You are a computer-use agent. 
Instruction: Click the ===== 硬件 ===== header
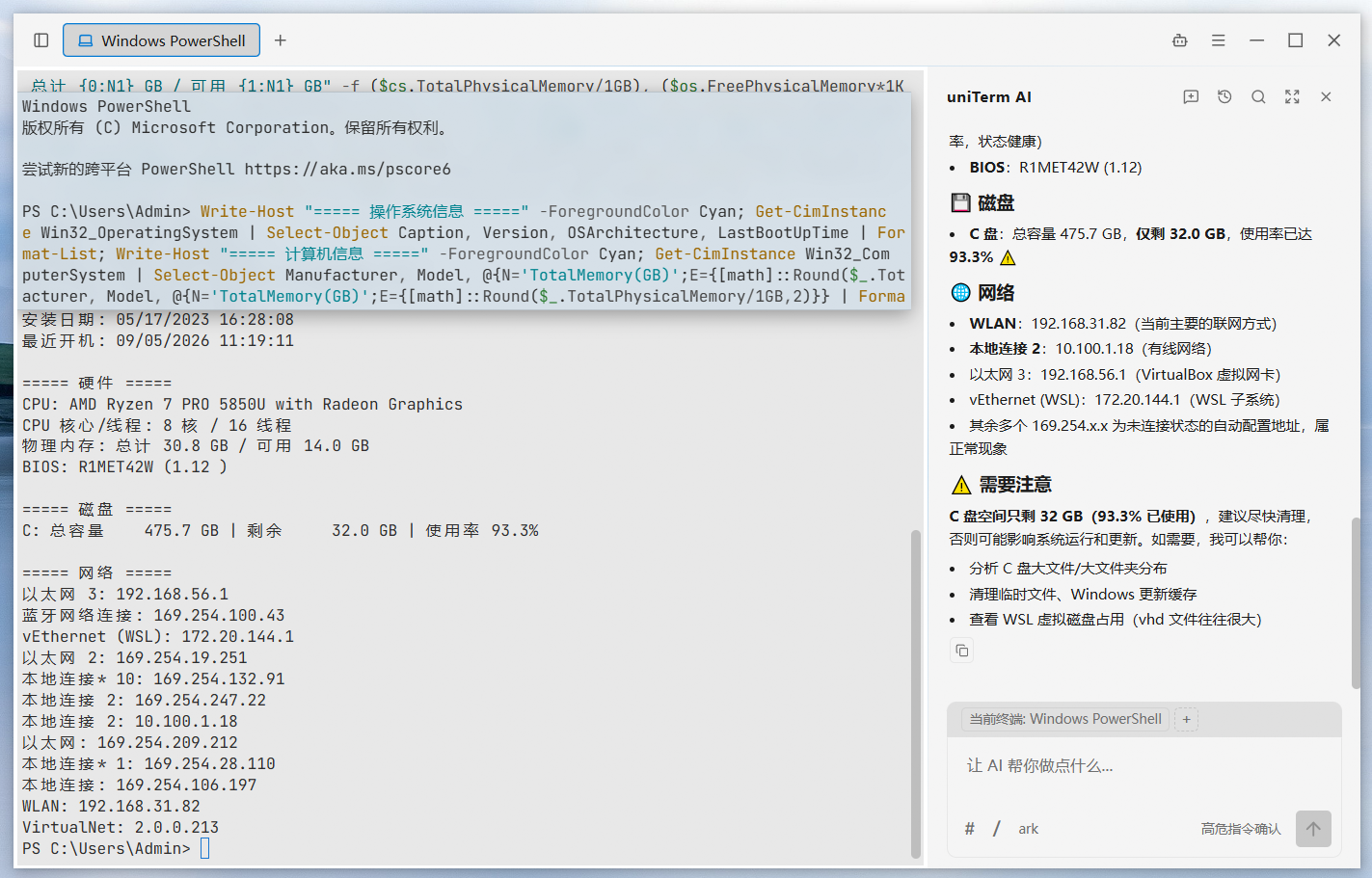click(x=96, y=384)
